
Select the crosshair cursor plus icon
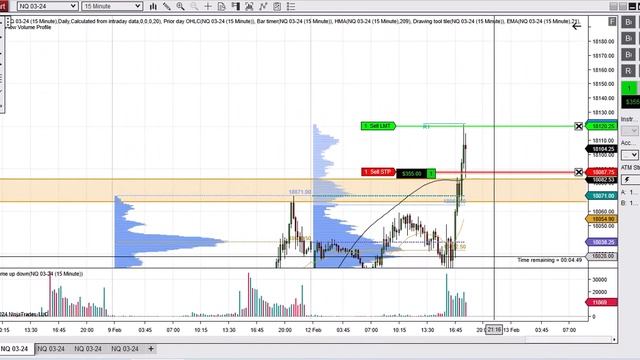pos(208,6)
